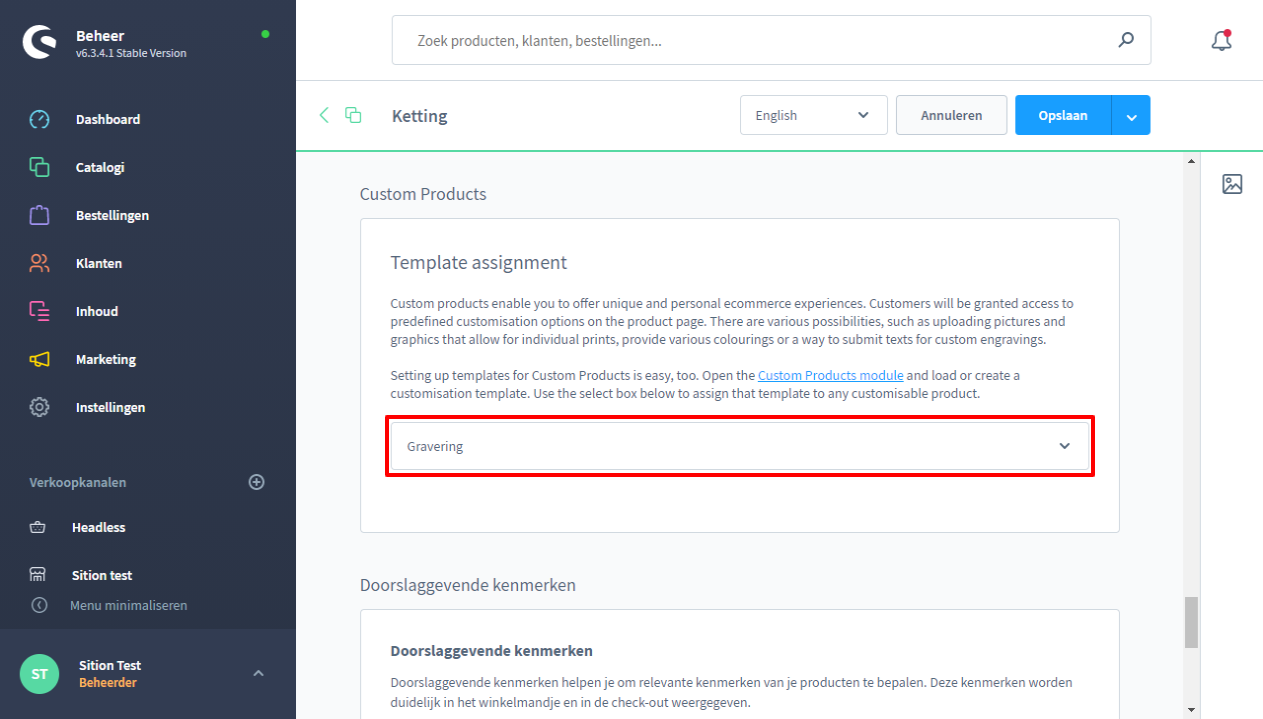The image size is (1263, 719).
Task: Go back using the left arrow icon
Action: [324, 115]
